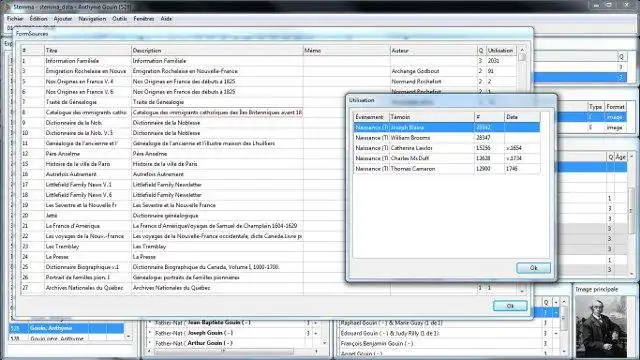Viewport: 640px width, 360px height.
Task: Click Ok in the FormSources window
Action: tap(510, 306)
